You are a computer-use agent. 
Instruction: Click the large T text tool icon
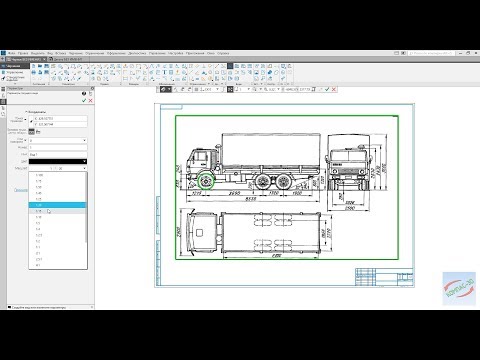[165, 72]
